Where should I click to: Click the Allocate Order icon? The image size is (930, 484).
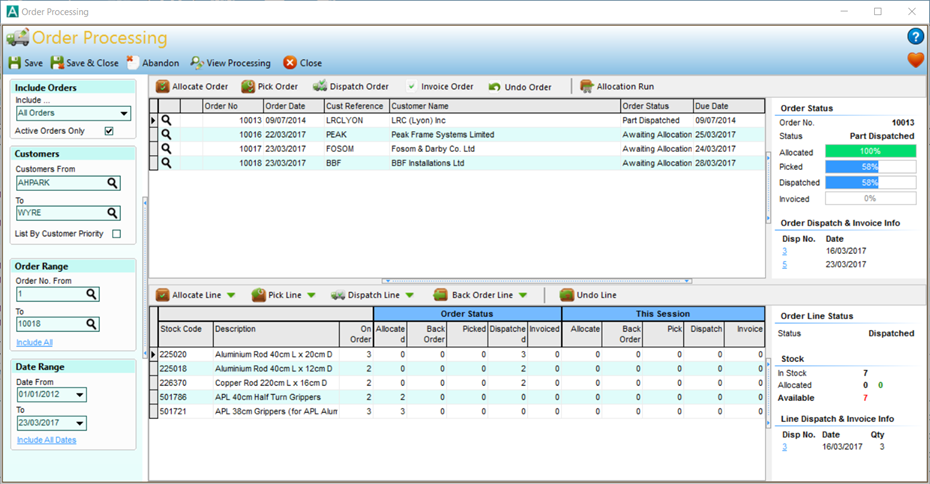(x=163, y=87)
